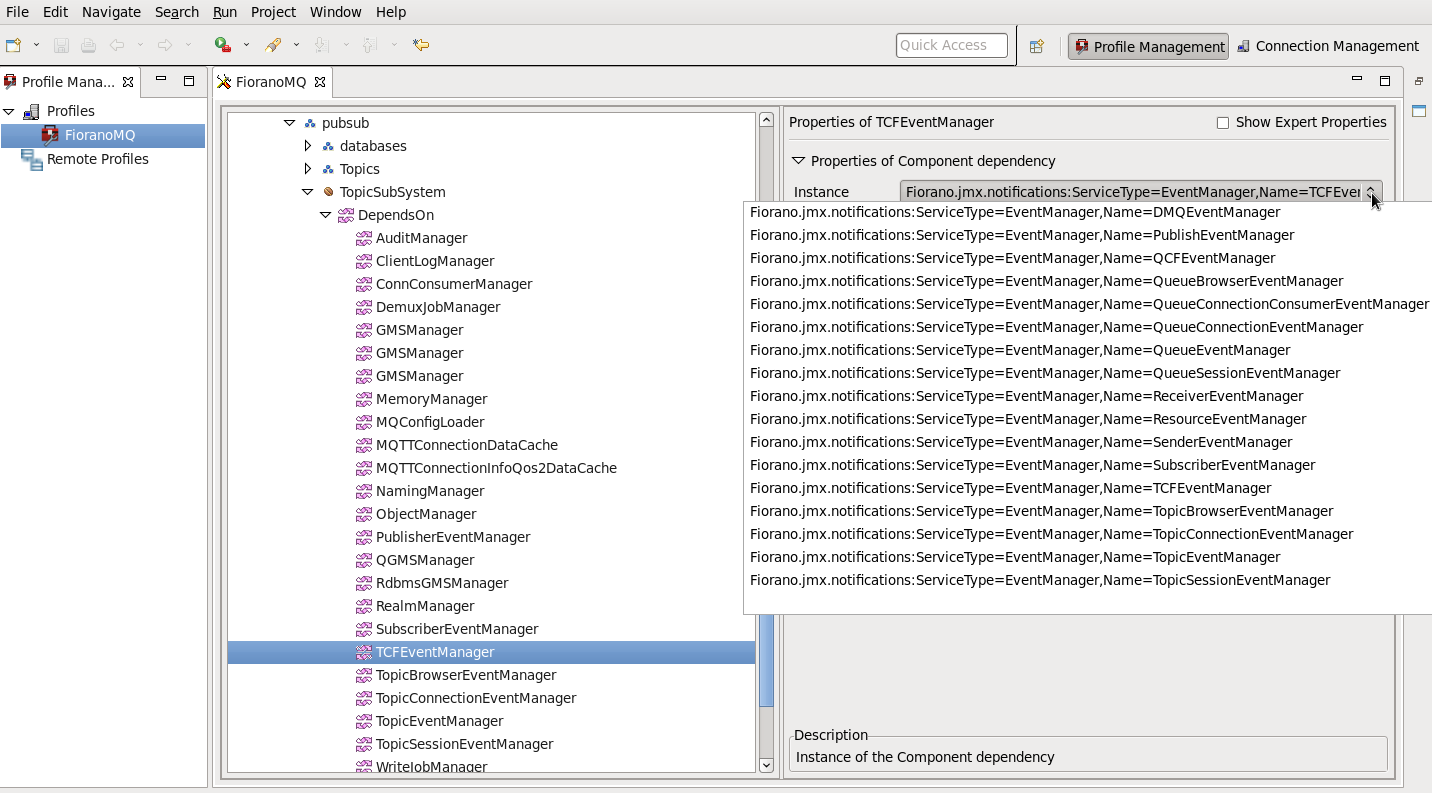
Task: Select Remote Profiles in the left panel
Action: (x=97, y=159)
